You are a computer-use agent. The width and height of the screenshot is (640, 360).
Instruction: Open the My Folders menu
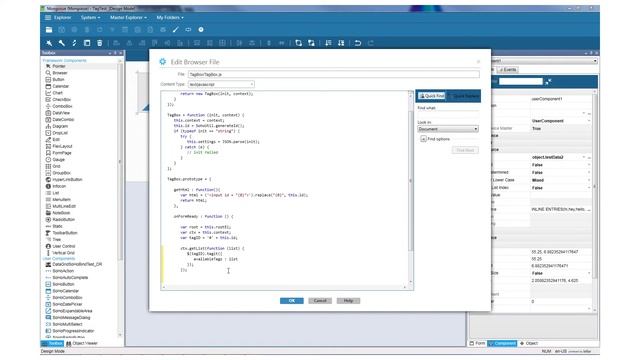pyautogui.click(x=170, y=18)
